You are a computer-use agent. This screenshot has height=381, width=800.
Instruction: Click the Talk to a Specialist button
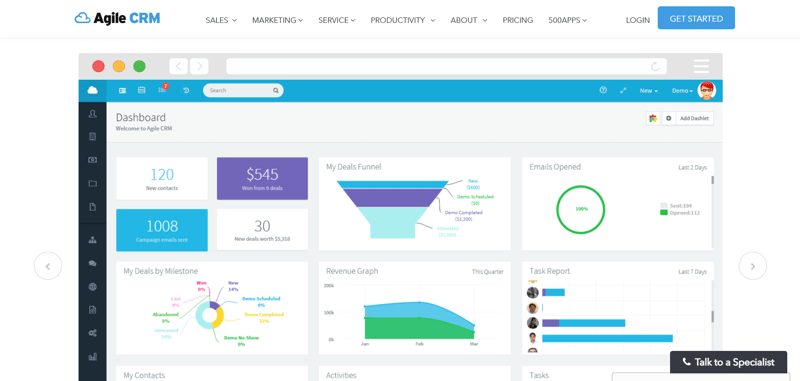click(728, 362)
